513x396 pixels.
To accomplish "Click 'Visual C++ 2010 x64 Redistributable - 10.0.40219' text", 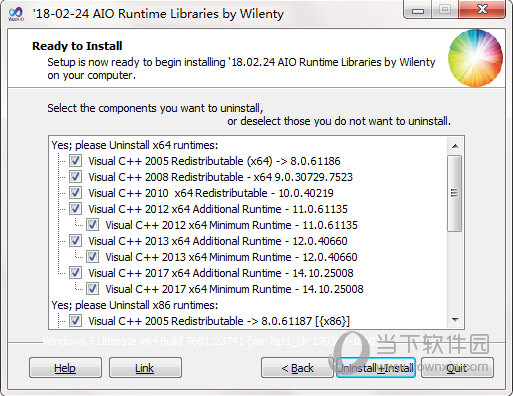I will coord(211,193).
